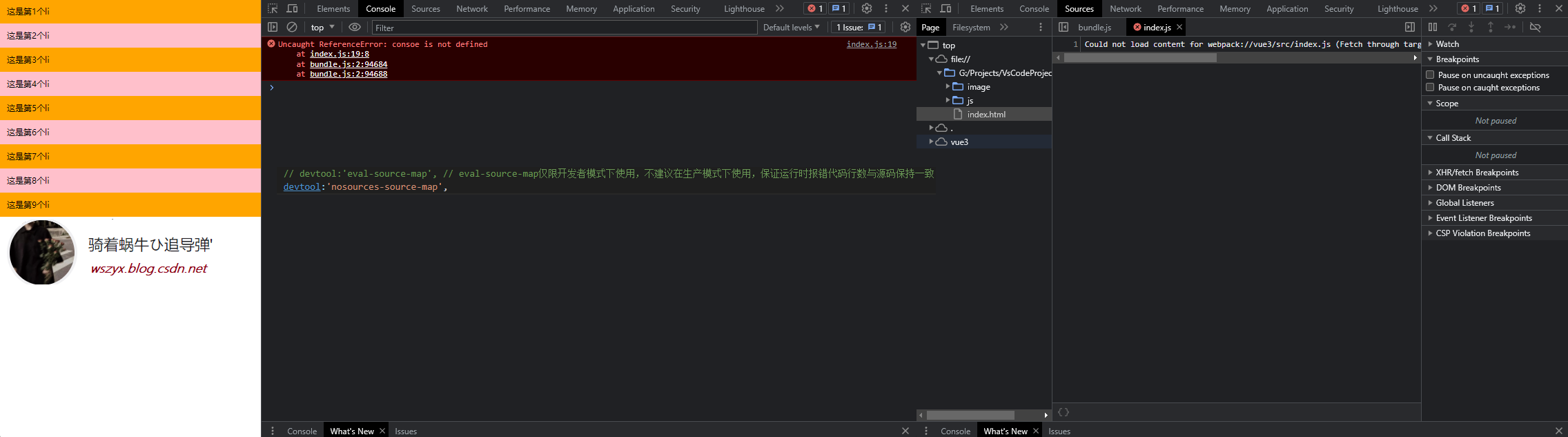Open the top JavaScript context dropdown

pos(322,28)
